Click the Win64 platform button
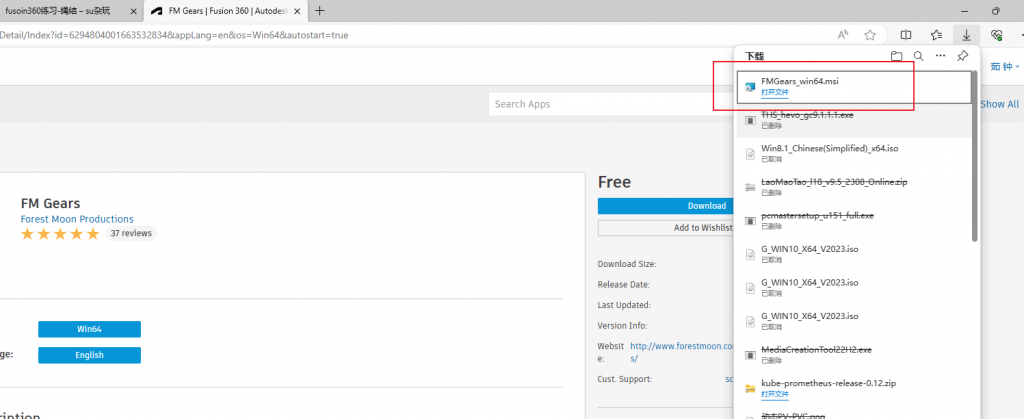Image resolution: width=1024 pixels, height=419 pixels. pyautogui.click(x=89, y=329)
